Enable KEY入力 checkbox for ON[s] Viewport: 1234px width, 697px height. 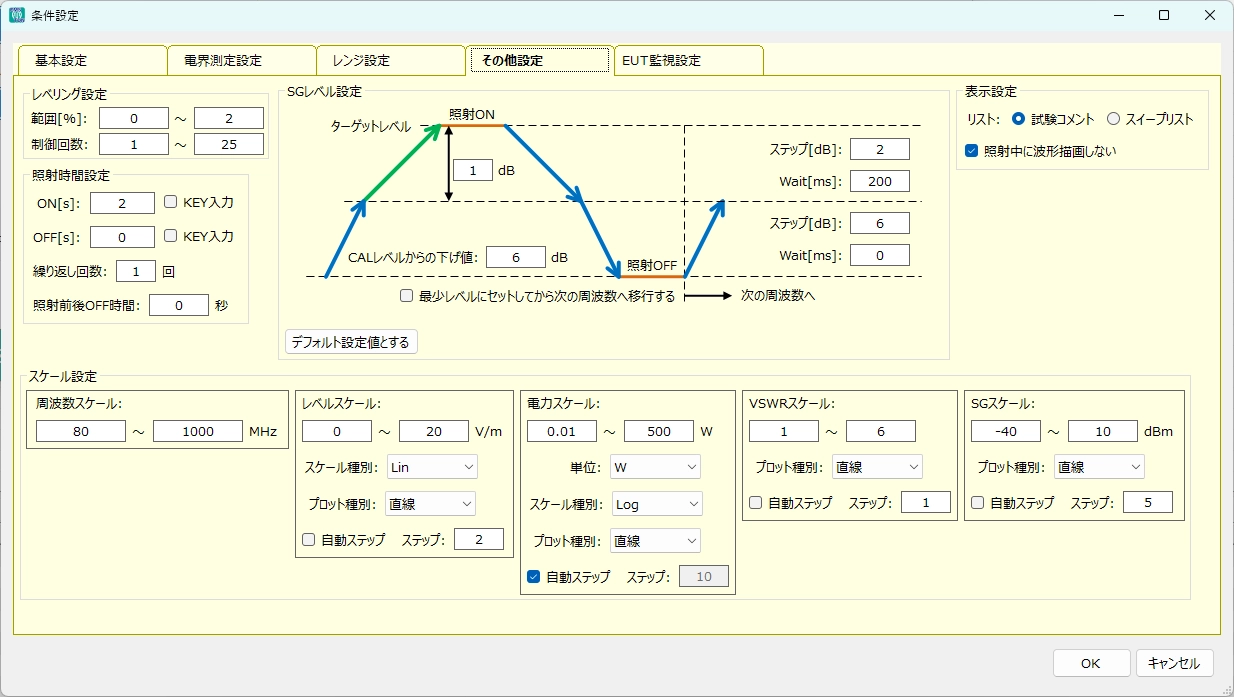click(171, 203)
